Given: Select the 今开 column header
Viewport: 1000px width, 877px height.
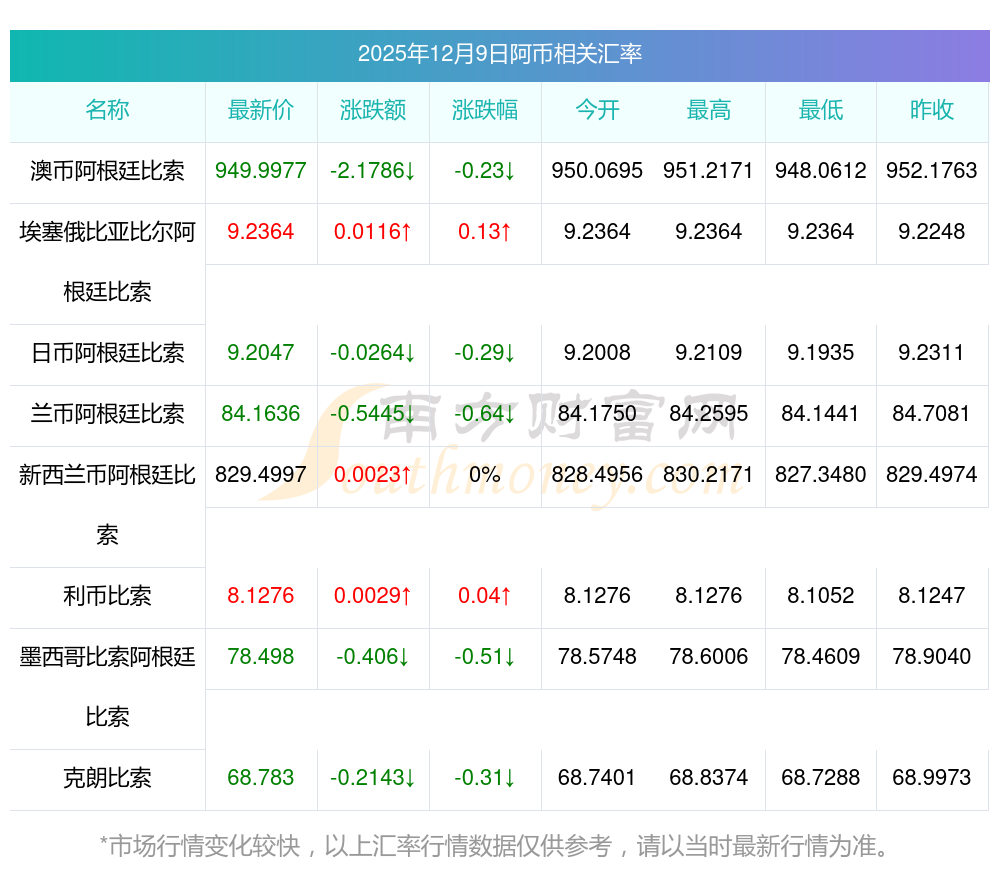Looking at the screenshot, I should pyautogui.click(x=597, y=110).
